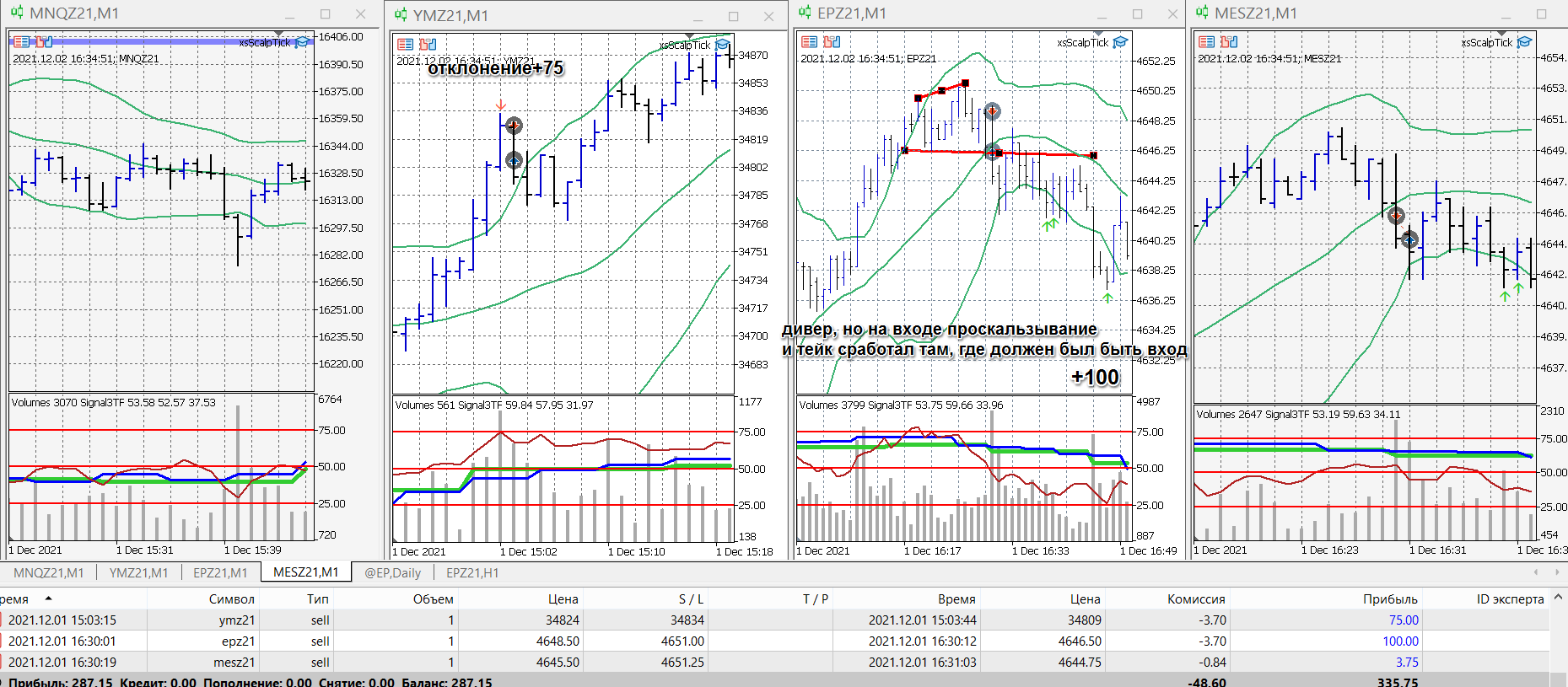Toggle one-click trading panel in YMZ21 chart
Screen dimensions: 1568x687
pyautogui.click(x=406, y=44)
